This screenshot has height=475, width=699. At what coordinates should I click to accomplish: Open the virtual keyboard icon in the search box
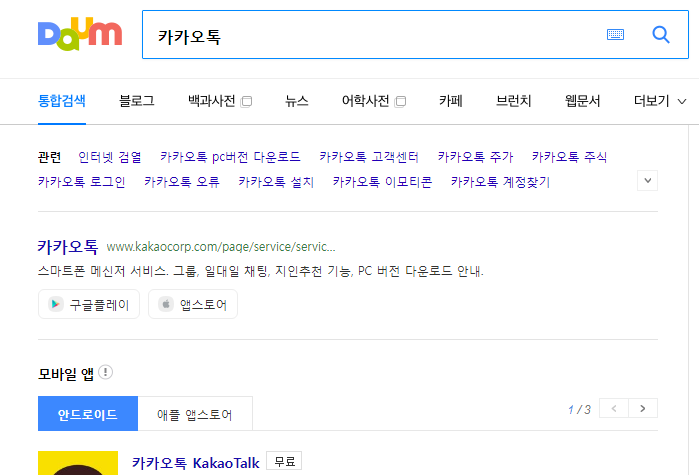pos(615,34)
